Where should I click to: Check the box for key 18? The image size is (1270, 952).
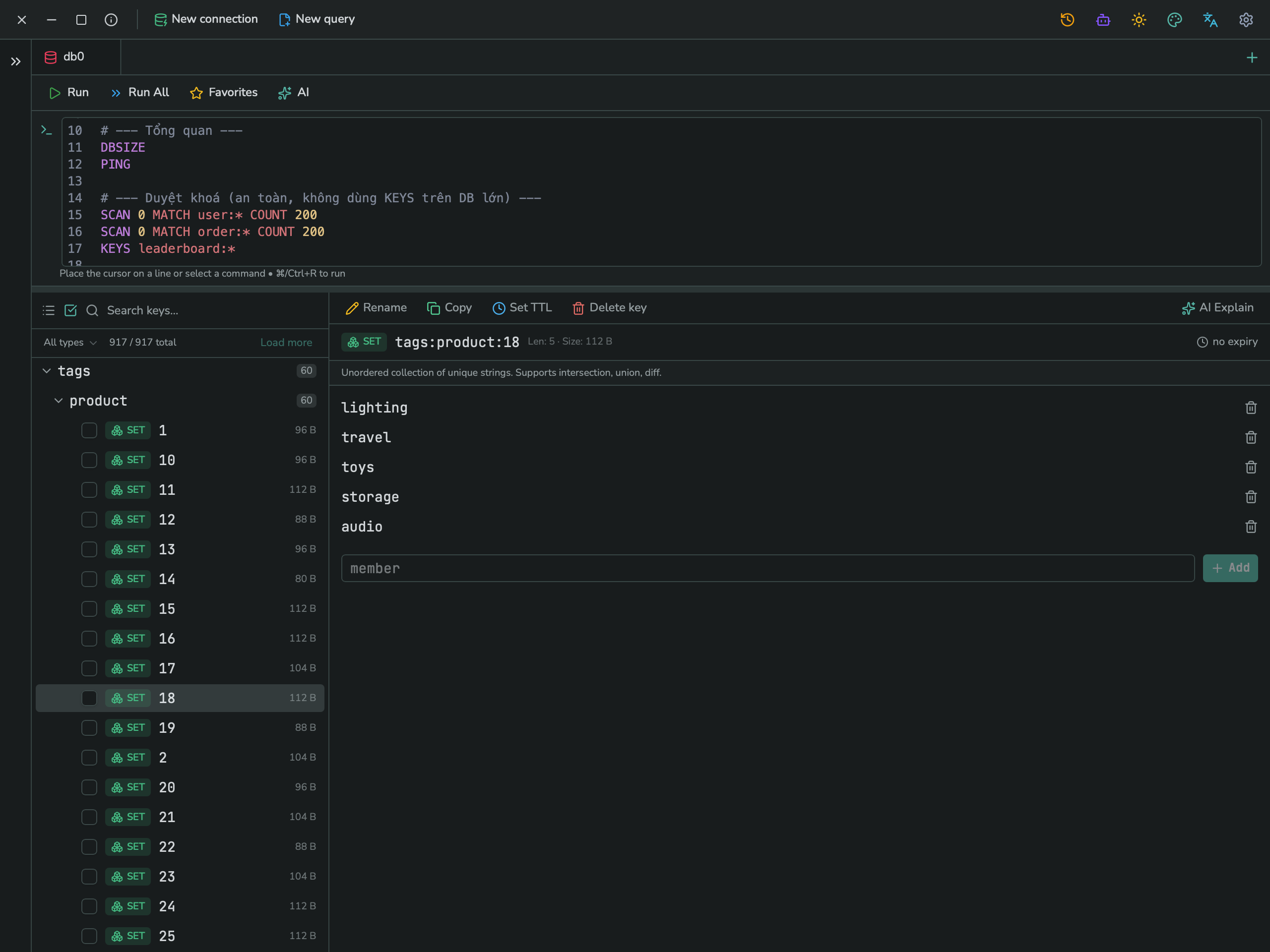pyautogui.click(x=89, y=698)
